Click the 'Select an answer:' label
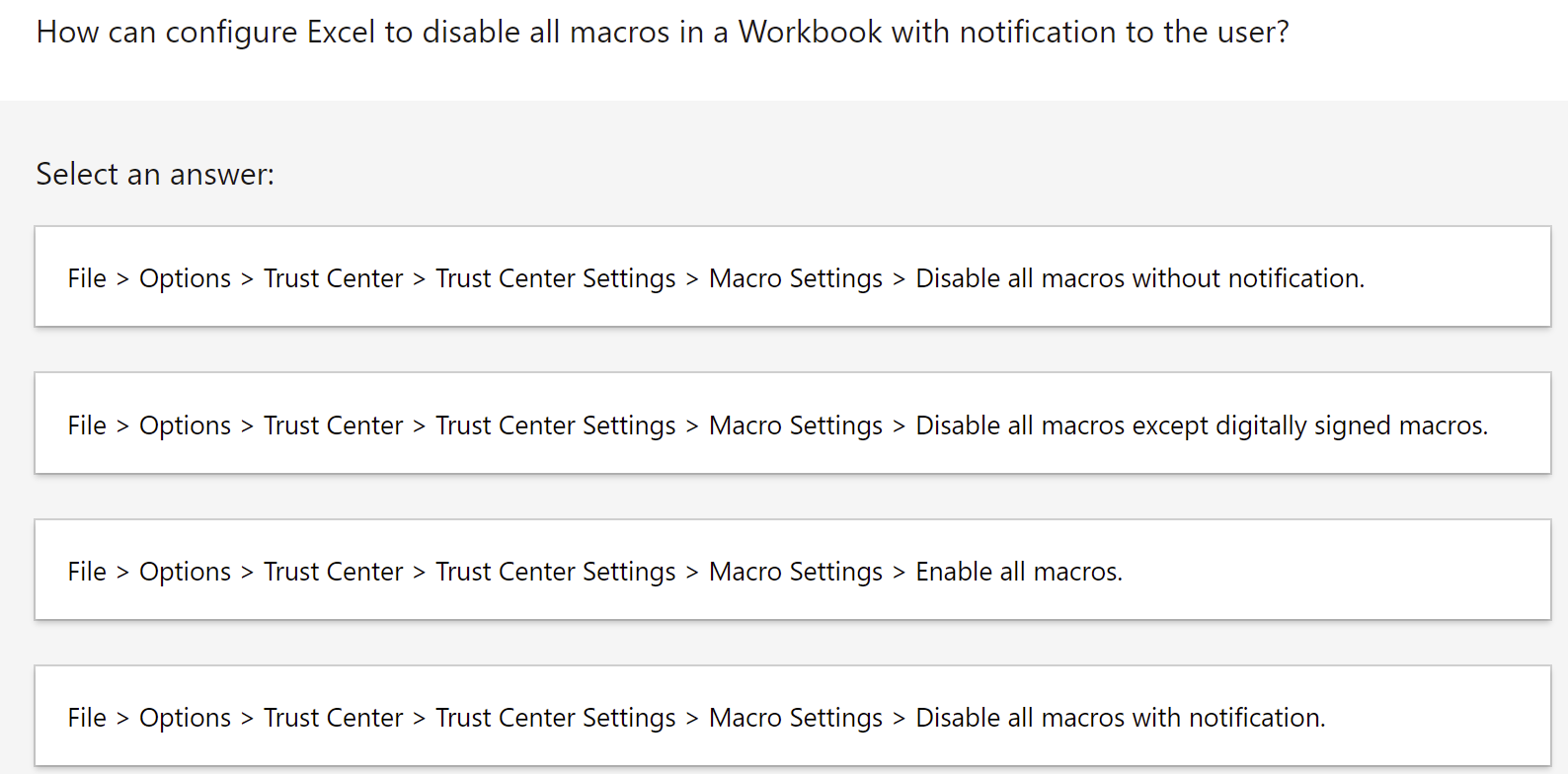 [155, 174]
